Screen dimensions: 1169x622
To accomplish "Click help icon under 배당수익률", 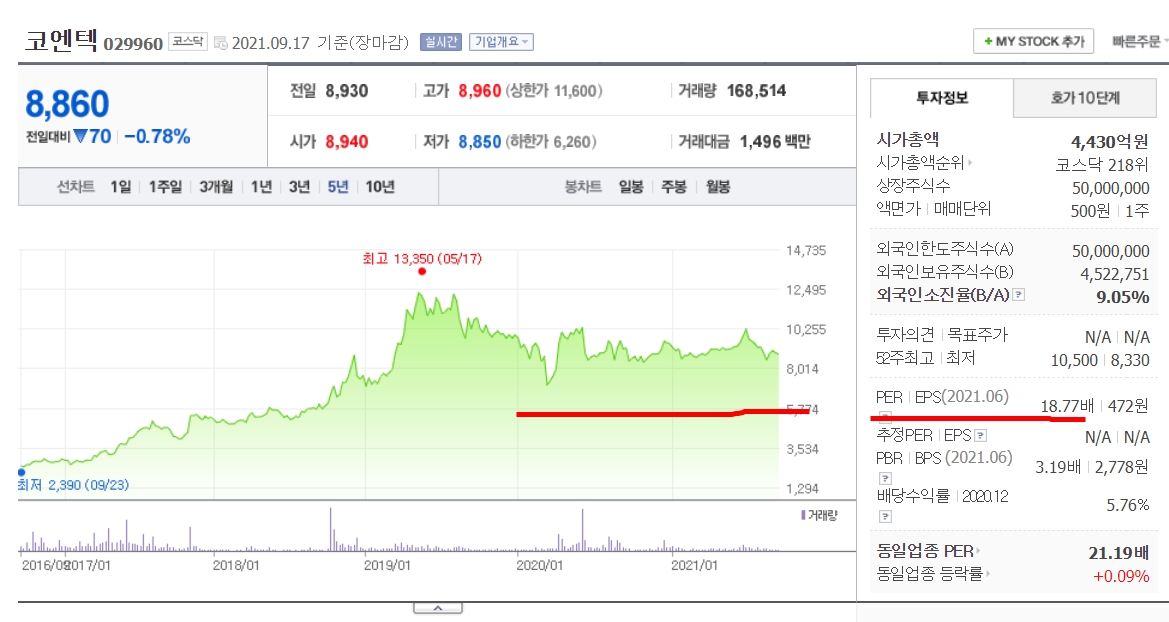I will pyautogui.click(x=885, y=516).
